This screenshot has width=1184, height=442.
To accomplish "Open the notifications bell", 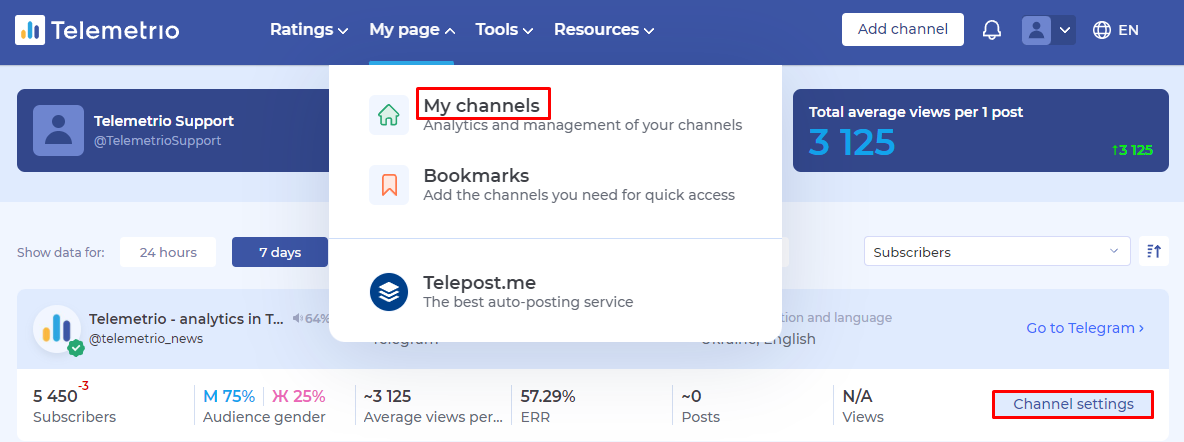I will tap(991, 30).
